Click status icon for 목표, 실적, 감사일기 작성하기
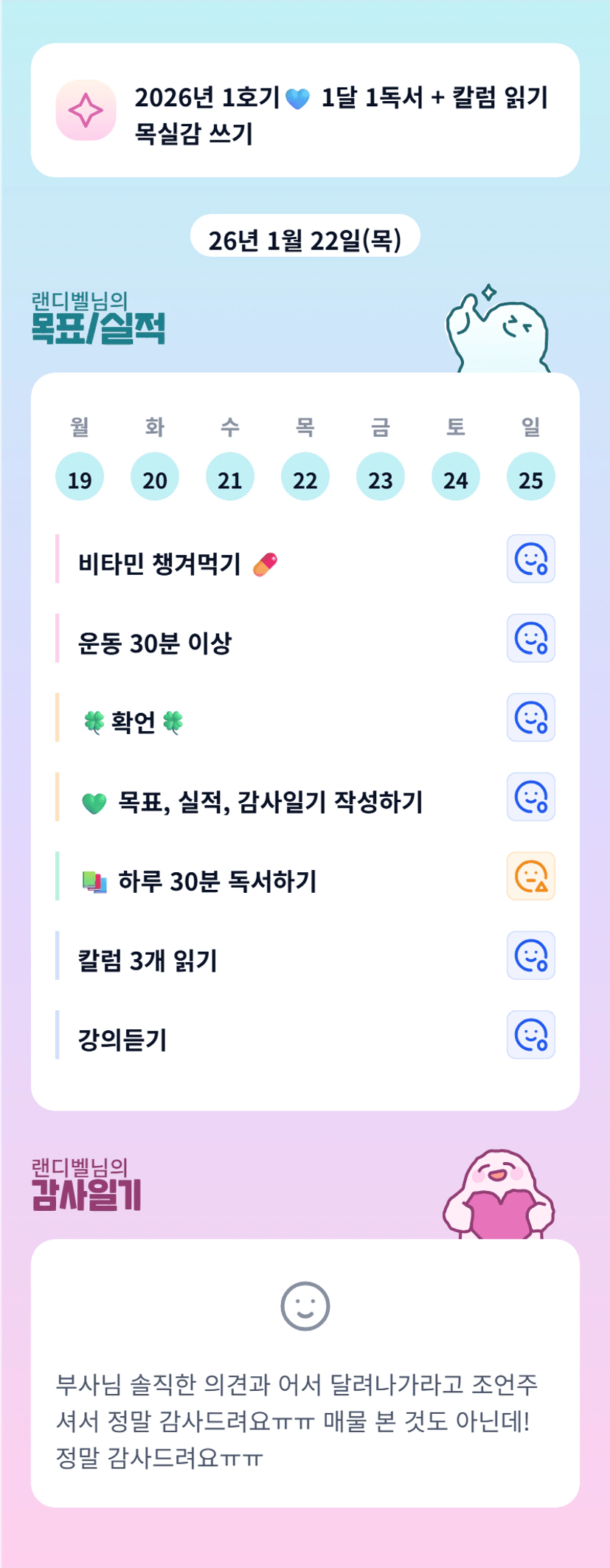This screenshot has width=610, height=1568. (x=530, y=797)
